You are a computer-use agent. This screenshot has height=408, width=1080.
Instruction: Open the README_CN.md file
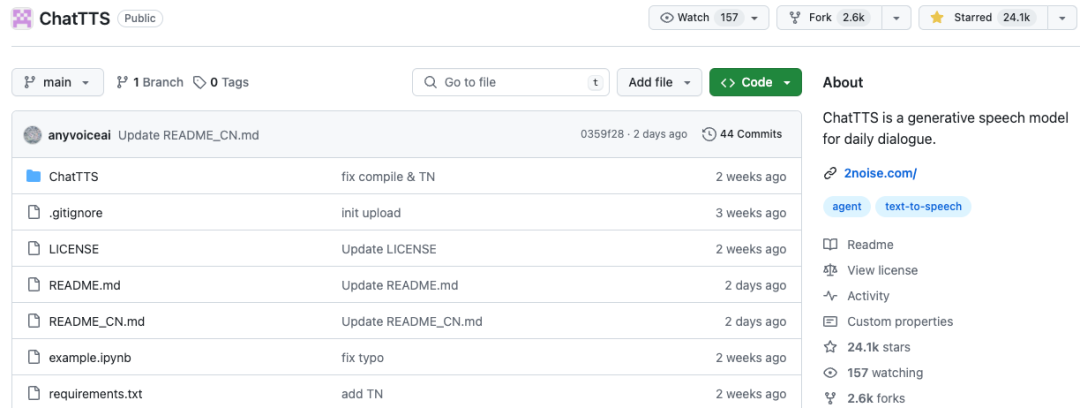pyautogui.click(x=97, y=321)
